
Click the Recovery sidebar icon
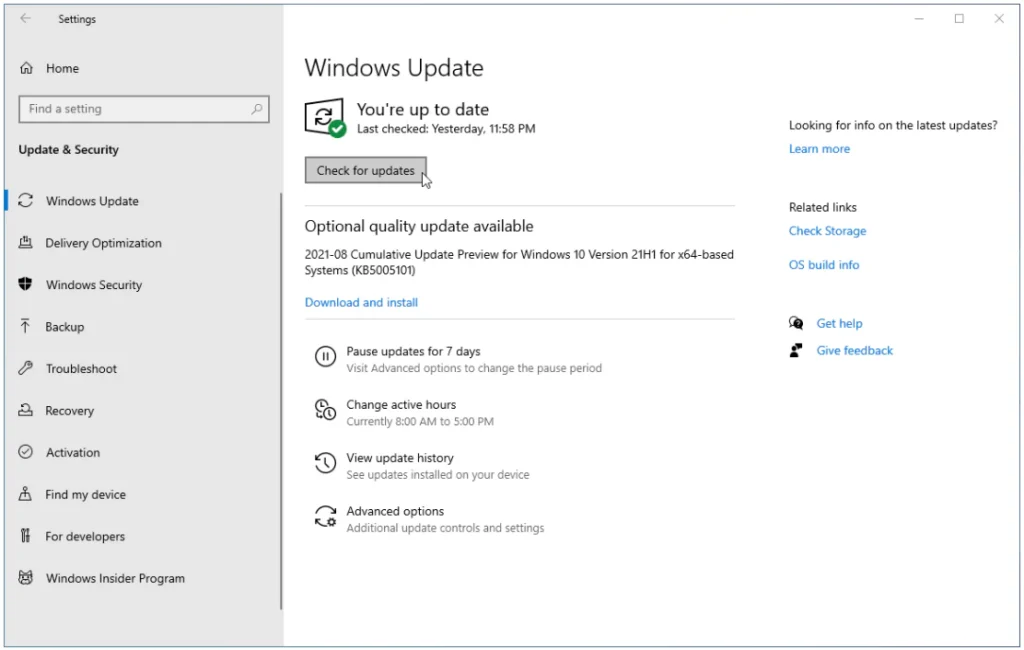point(25,410)
